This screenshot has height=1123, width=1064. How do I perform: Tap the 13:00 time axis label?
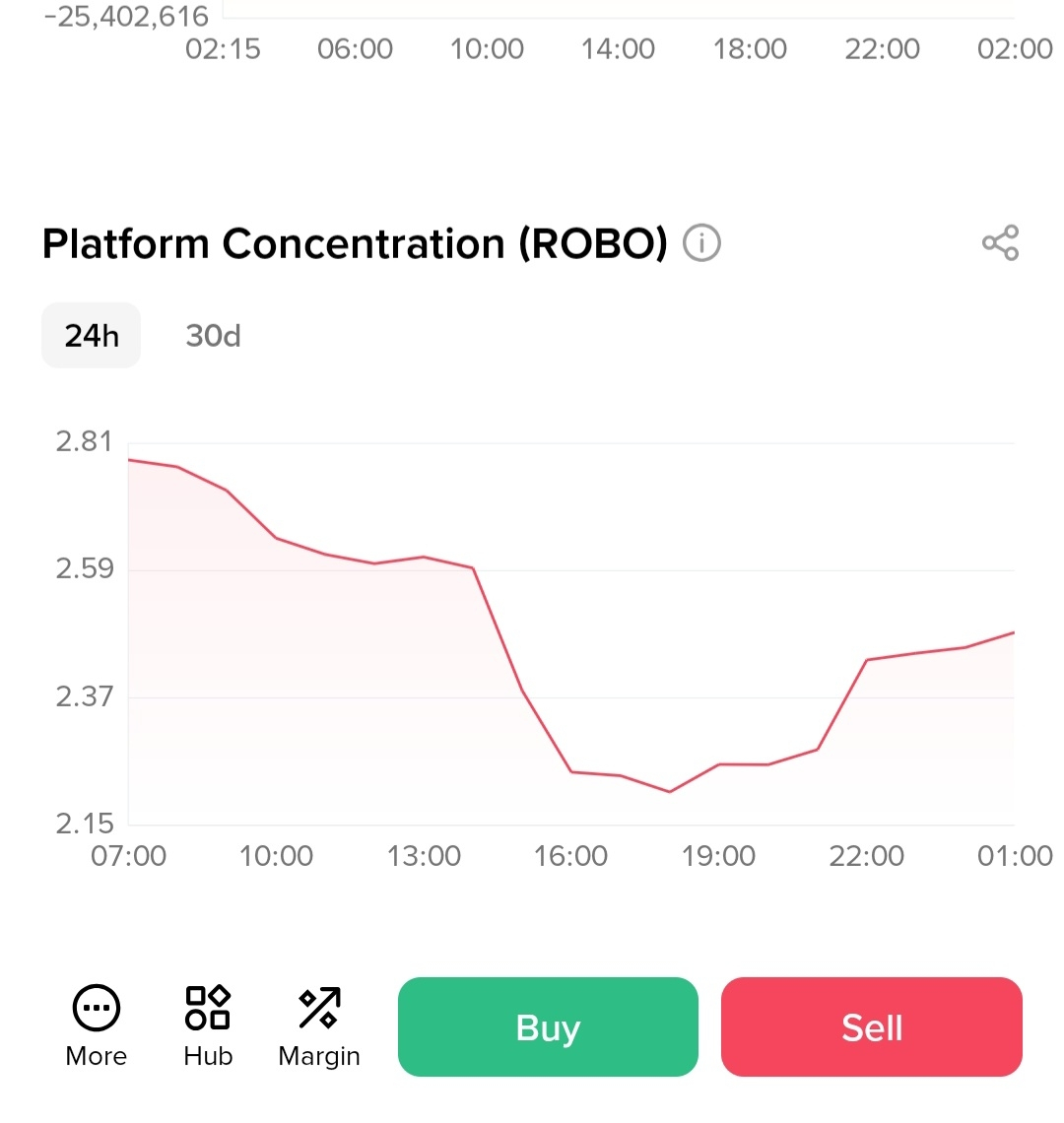(424, 856)
